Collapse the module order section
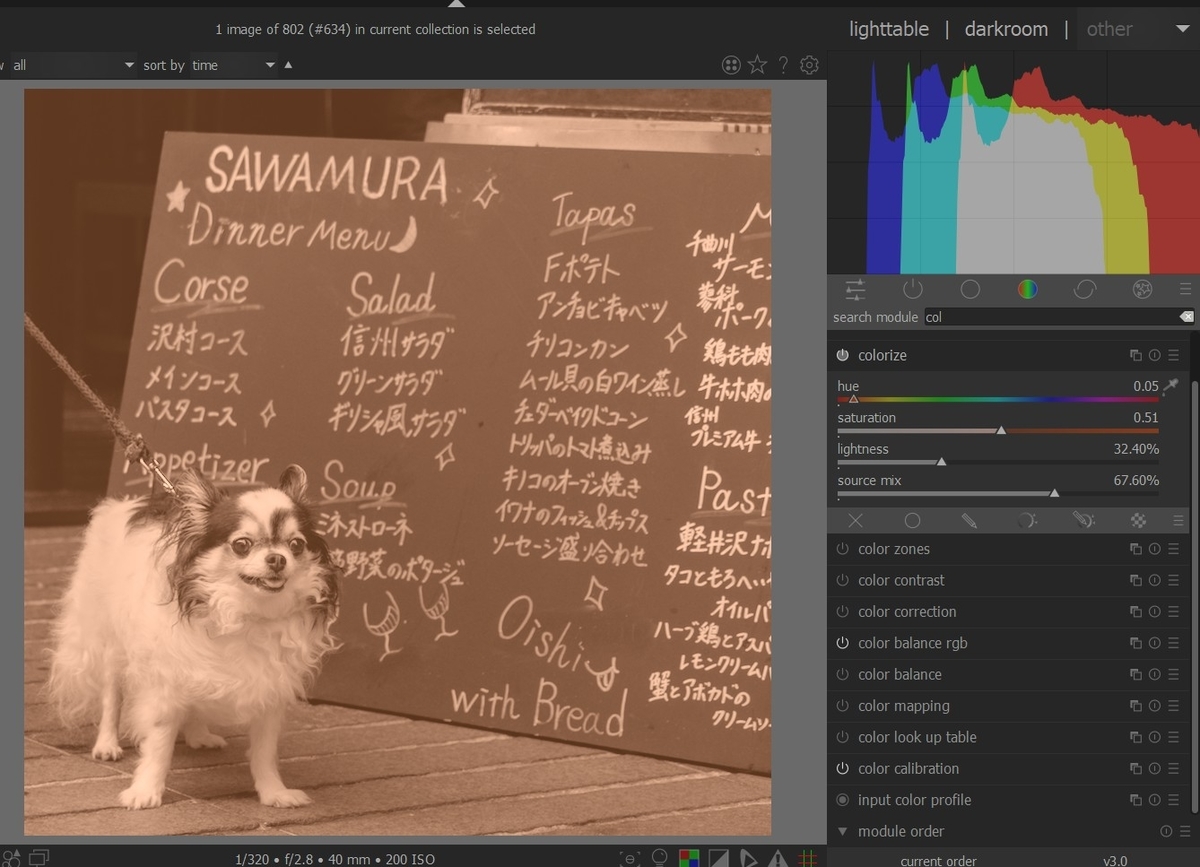The image size is (1200, 867). pyautogui.click(x=842, y=831)
